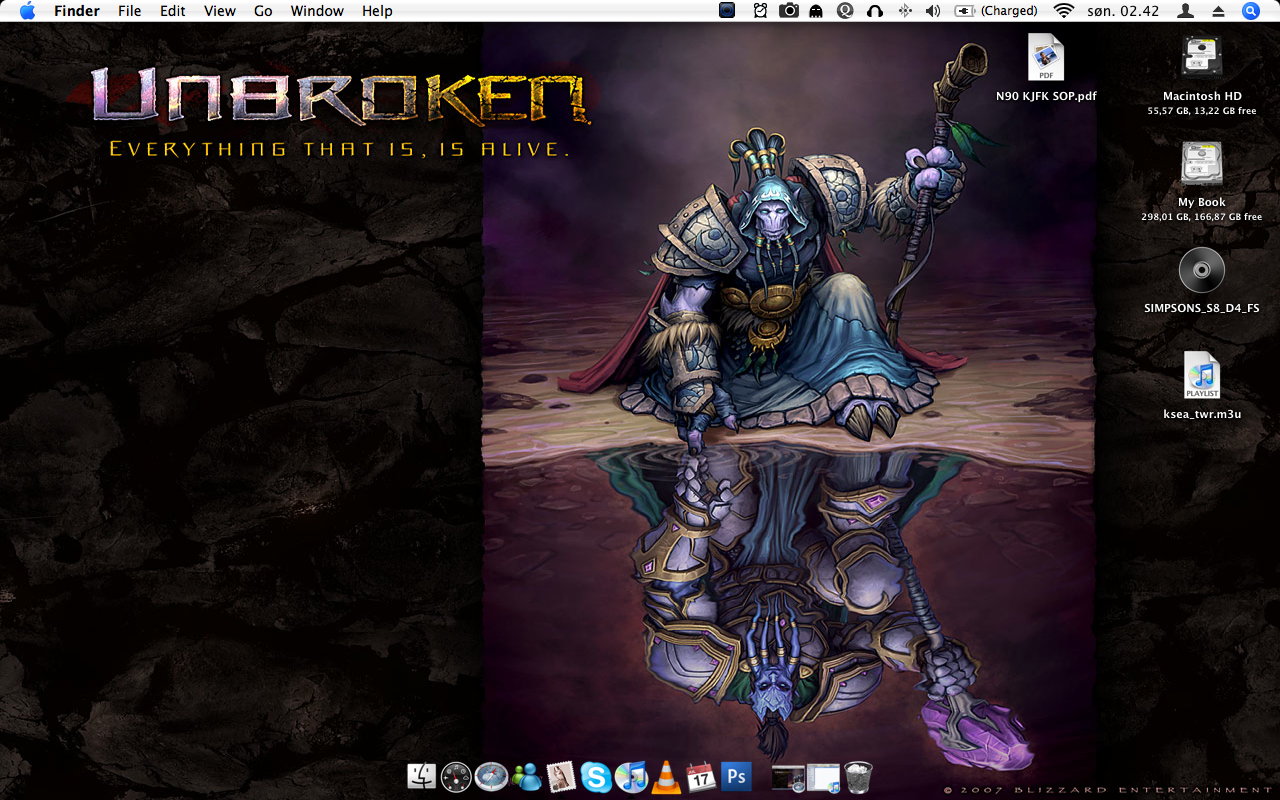Select the N90 KJFK SOP.pdf file name
Image resolution: width=1280 pixels, height=800 pixels.
1046,96
